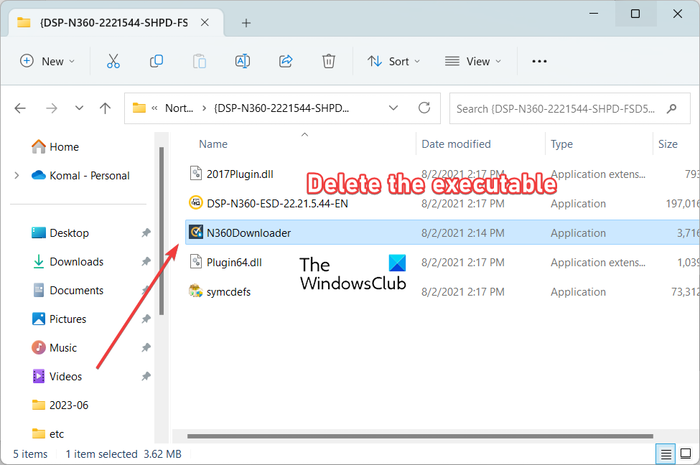Unpin Pictures from quick access

tap(146, 319)
